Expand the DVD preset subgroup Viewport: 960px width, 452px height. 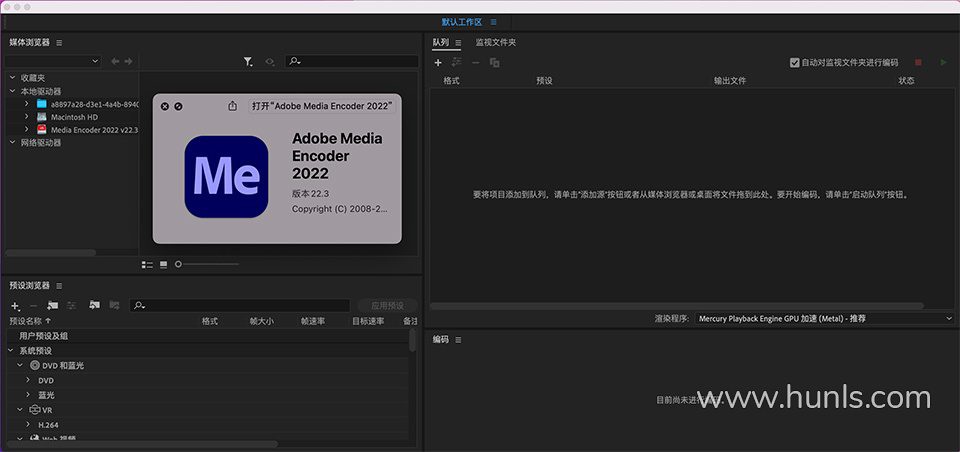coord(28,380)
